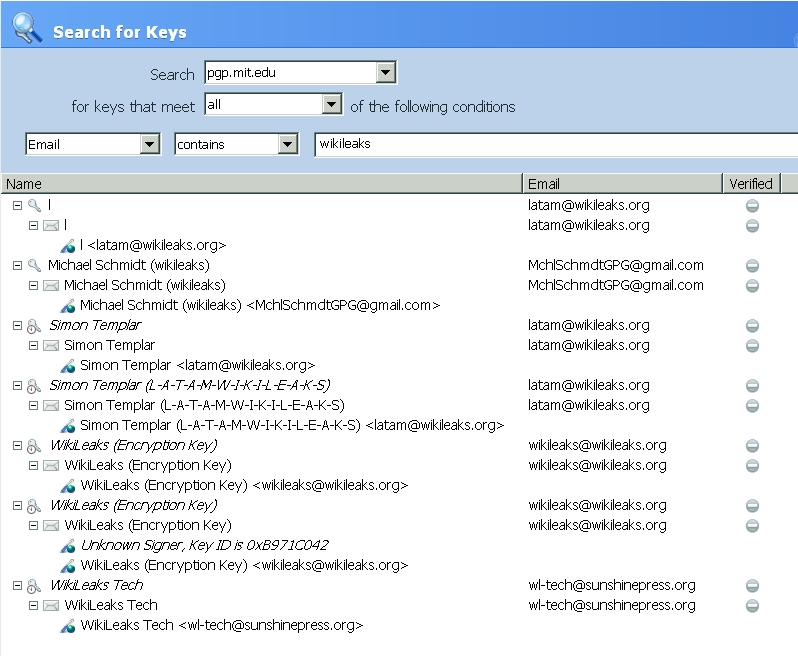Click the signature icon beside Michael Schmidt <MchlSchmdtGPG@gmail.com>

(x=68, y=306)
